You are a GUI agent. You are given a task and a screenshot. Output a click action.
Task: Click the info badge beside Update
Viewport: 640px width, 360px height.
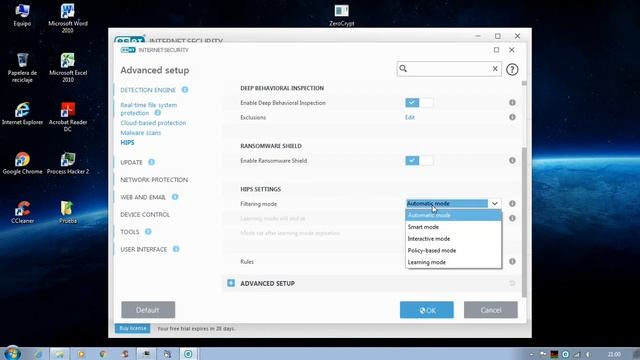coord(151,162)
